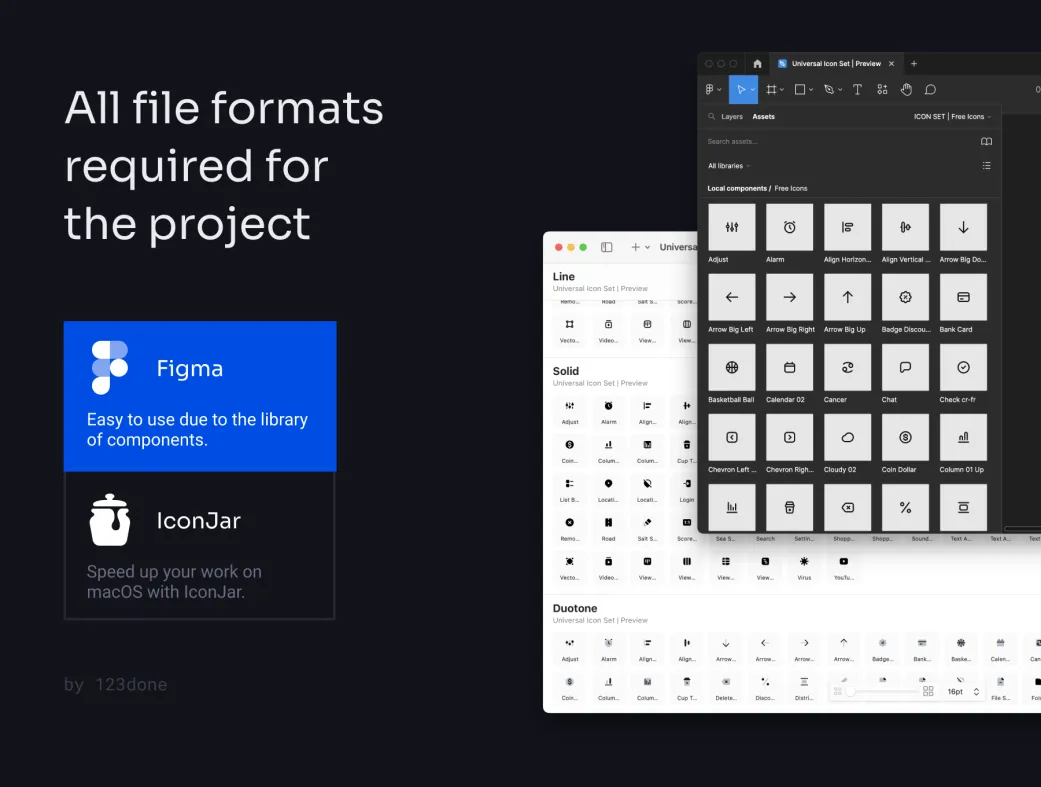Pick the Calendar 02 component
1041x787 pixels.
[789, 367]
